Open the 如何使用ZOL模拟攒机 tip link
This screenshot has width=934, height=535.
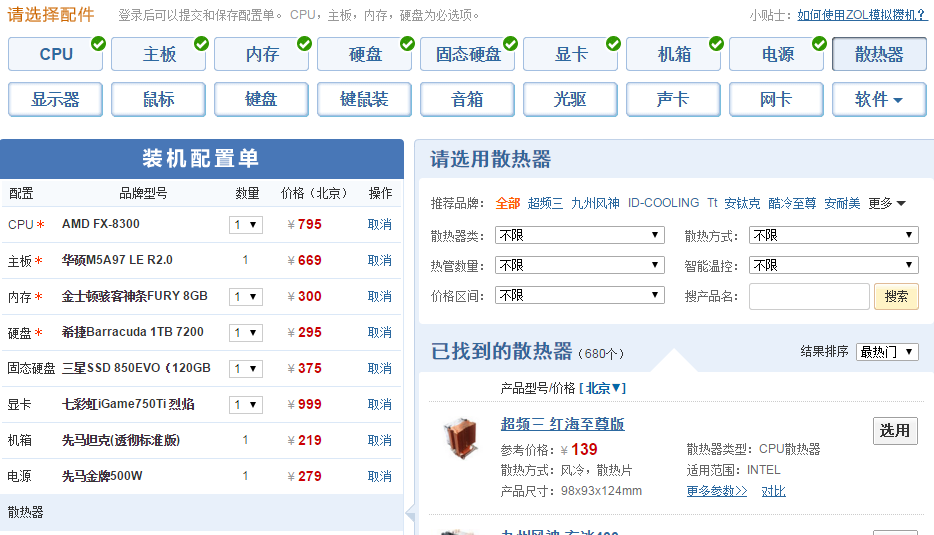pyautogui.click(x=862, y=15)
